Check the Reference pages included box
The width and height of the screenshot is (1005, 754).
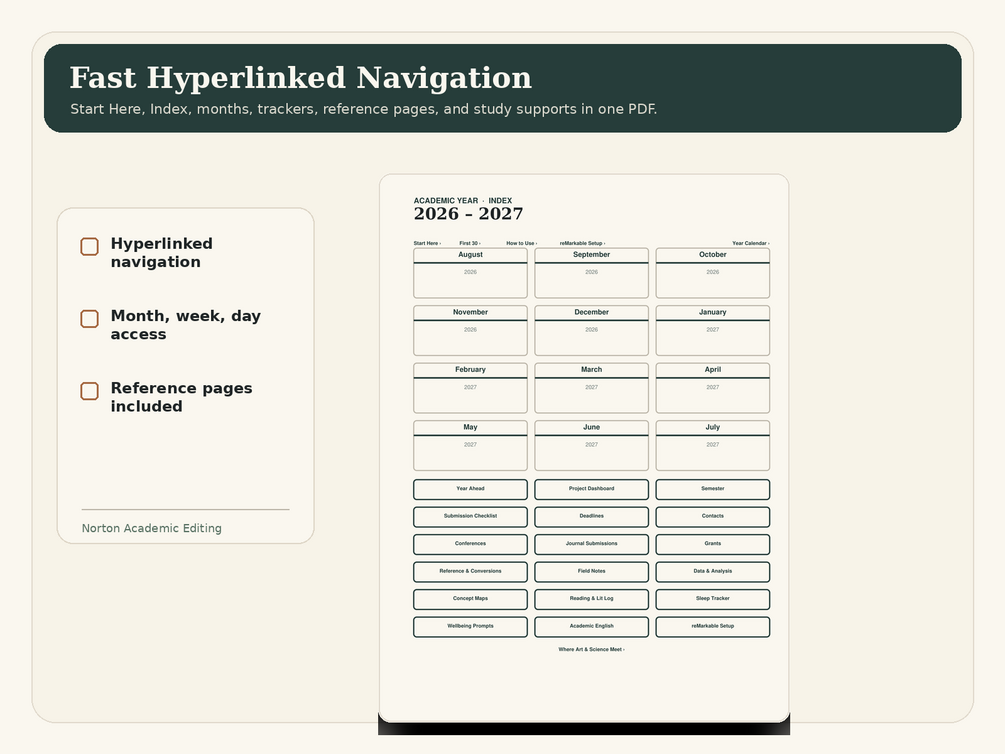(x=89, y=391)
